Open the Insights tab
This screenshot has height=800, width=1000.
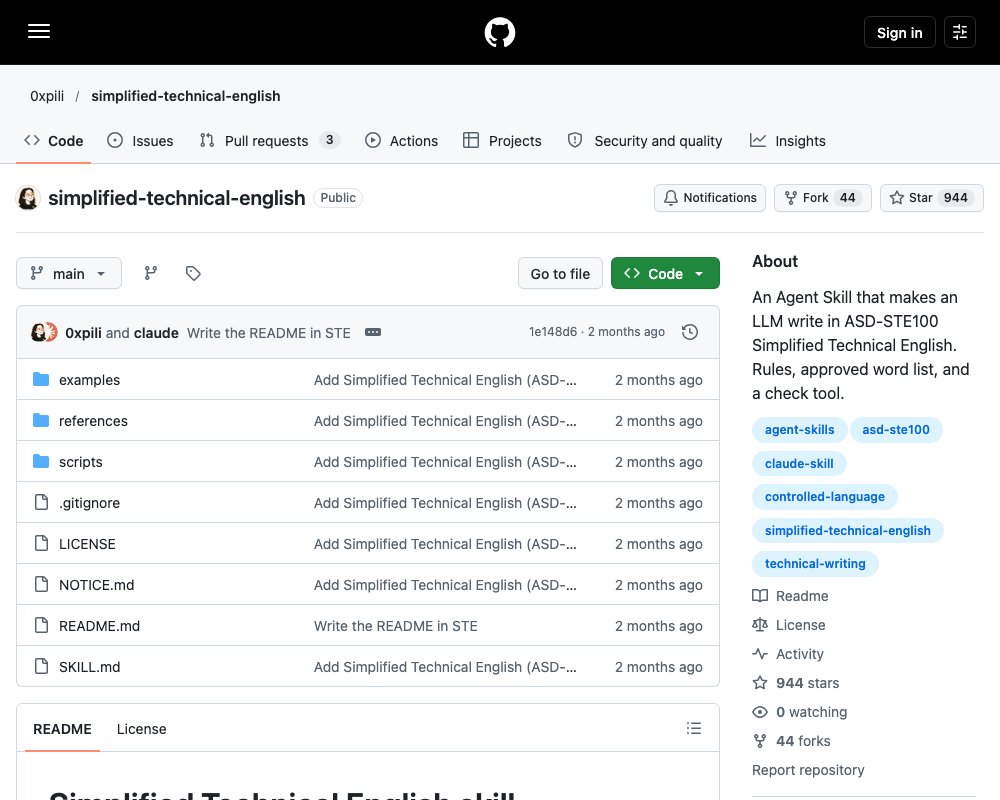pos(788,141)
